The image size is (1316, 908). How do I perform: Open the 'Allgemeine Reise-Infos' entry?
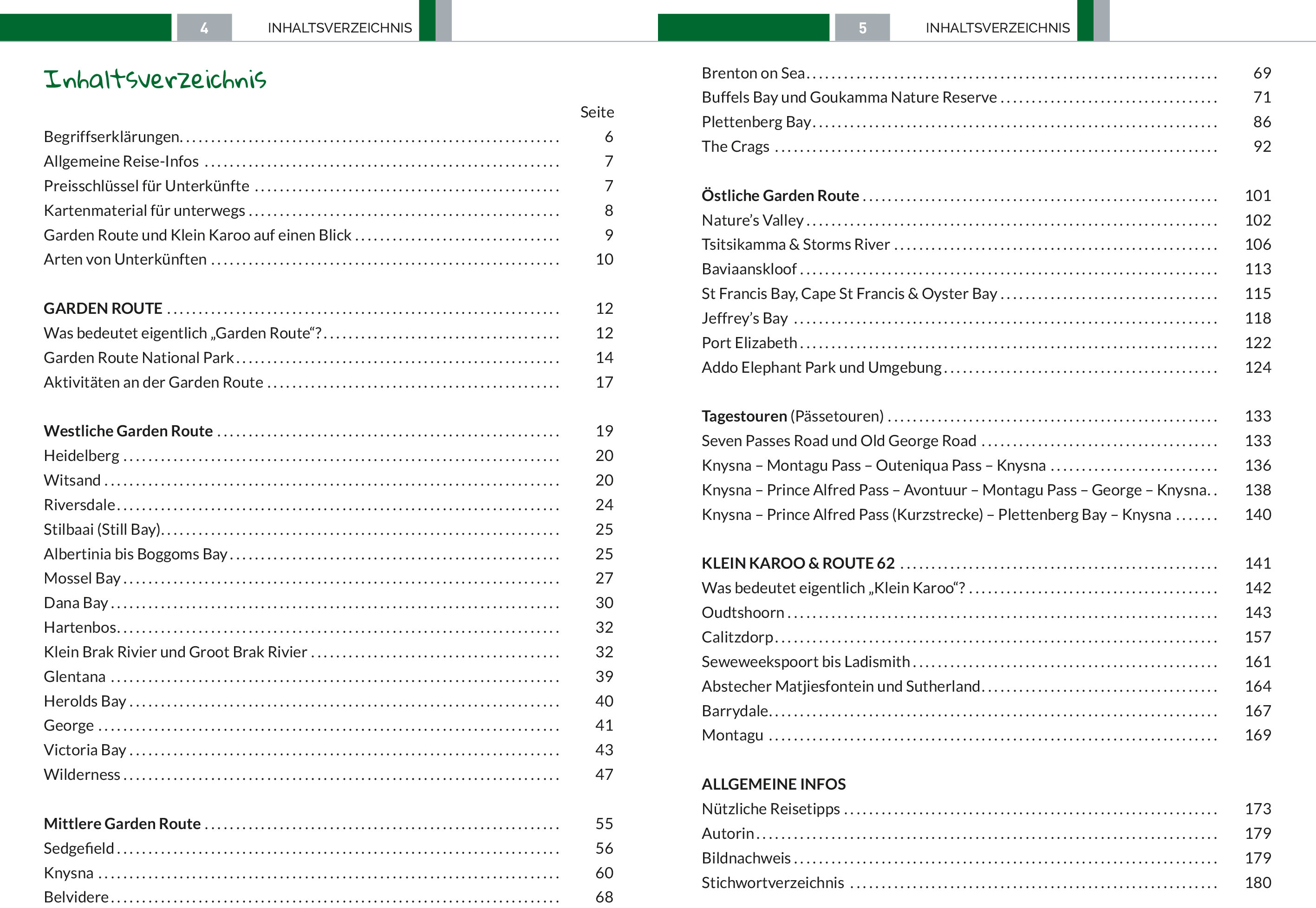(121, 162)
